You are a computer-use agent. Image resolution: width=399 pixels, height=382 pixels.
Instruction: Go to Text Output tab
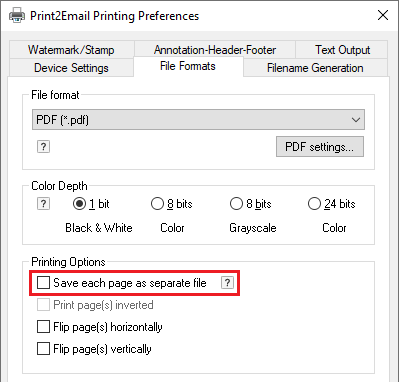pyautogui.click(x=342, y=50)
